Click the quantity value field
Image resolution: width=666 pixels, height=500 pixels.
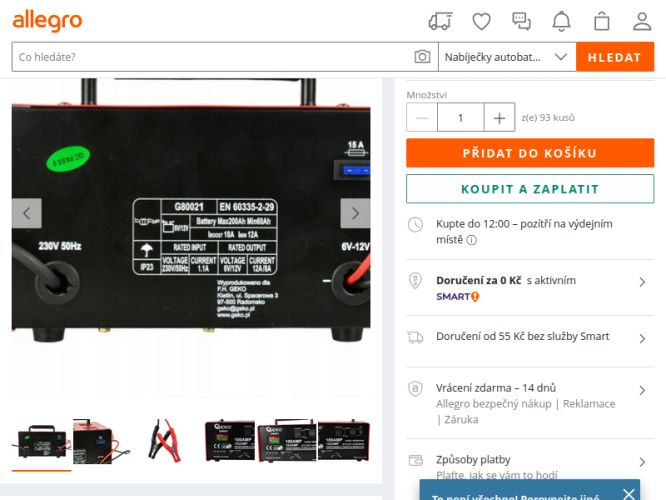[x=461, y=118]
